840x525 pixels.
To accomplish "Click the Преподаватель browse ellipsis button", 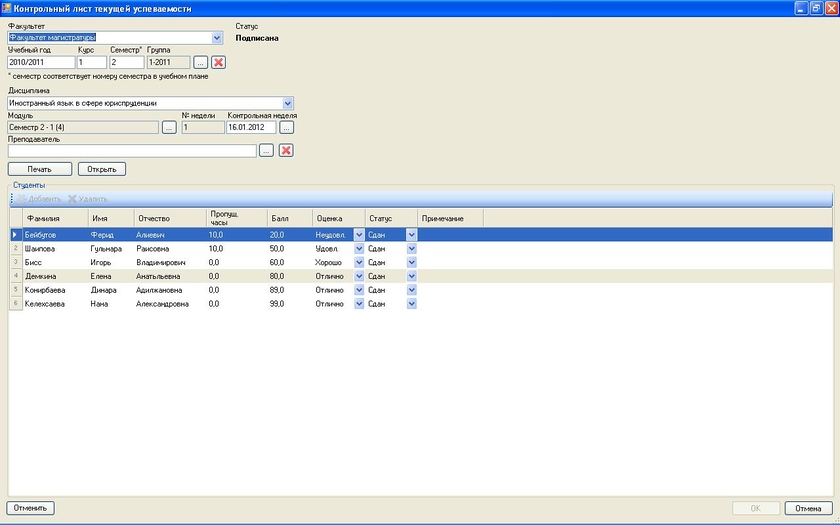I will 266,151.
